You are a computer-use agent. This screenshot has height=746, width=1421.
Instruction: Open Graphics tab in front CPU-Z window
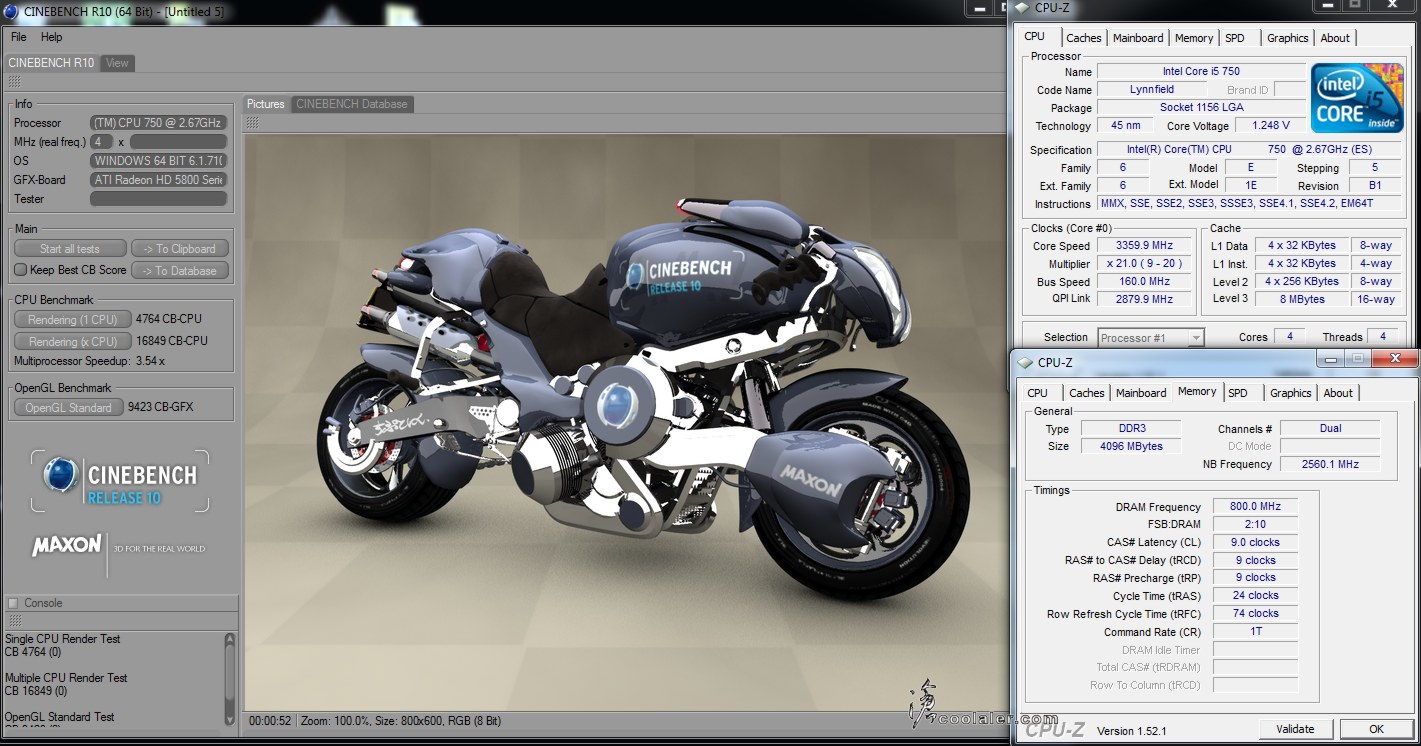pos(1290,393)
